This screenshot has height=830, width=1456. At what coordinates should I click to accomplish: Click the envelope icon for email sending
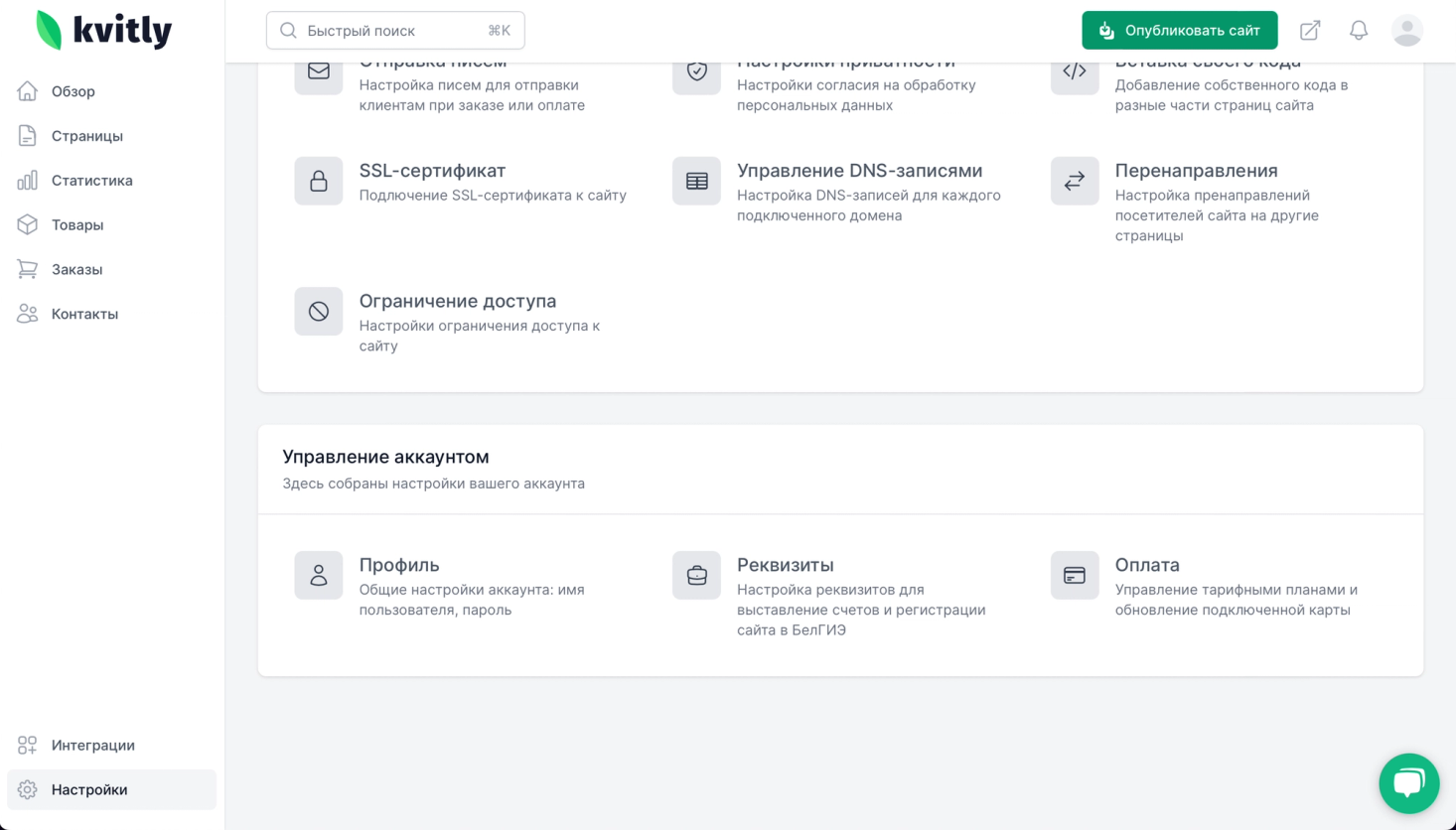(x=319, y=73)
